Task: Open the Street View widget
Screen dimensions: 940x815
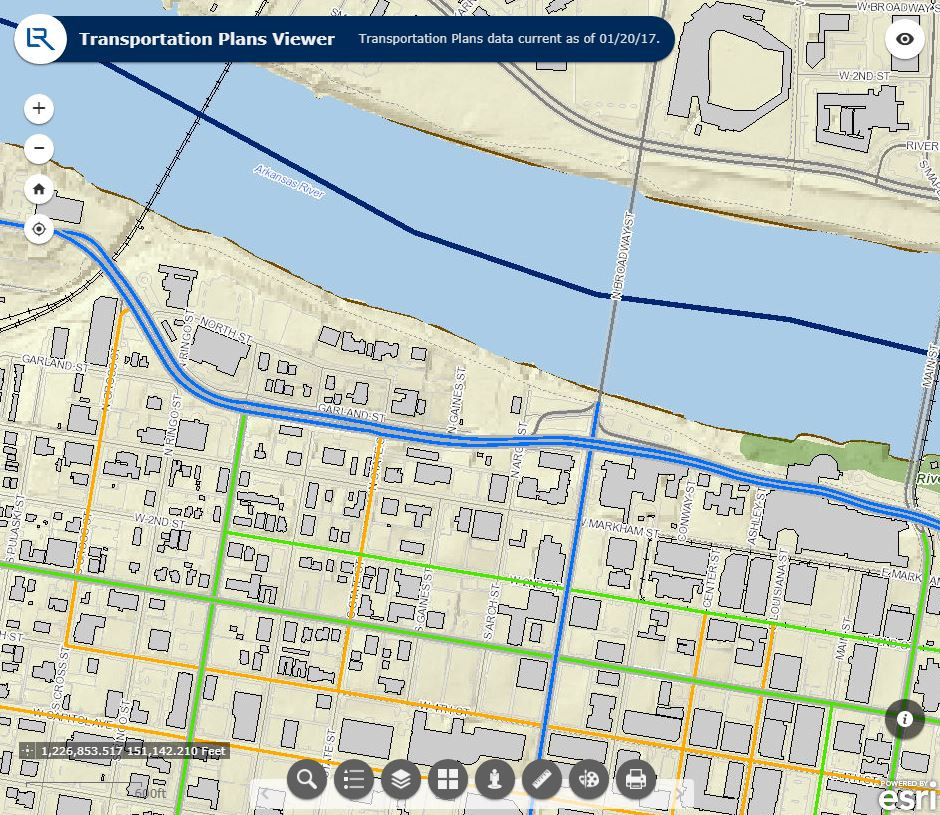Action: pyautogui.click(x=494, y=779)
